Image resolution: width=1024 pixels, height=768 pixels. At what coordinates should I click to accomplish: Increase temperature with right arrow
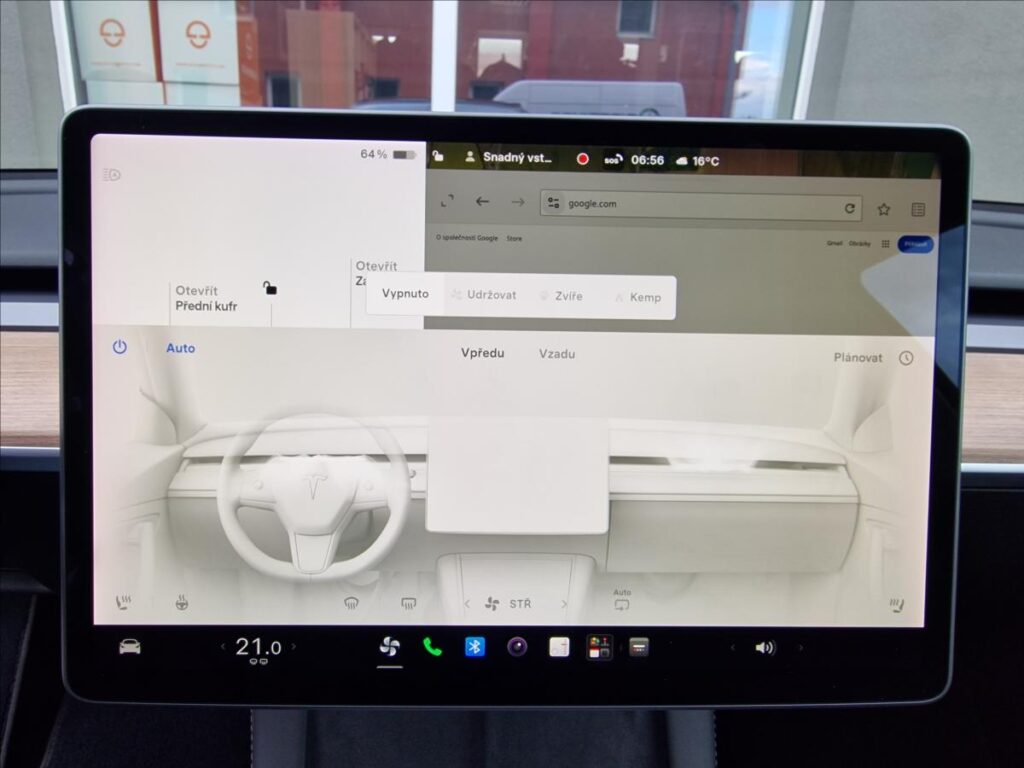(x=294, y=647)
